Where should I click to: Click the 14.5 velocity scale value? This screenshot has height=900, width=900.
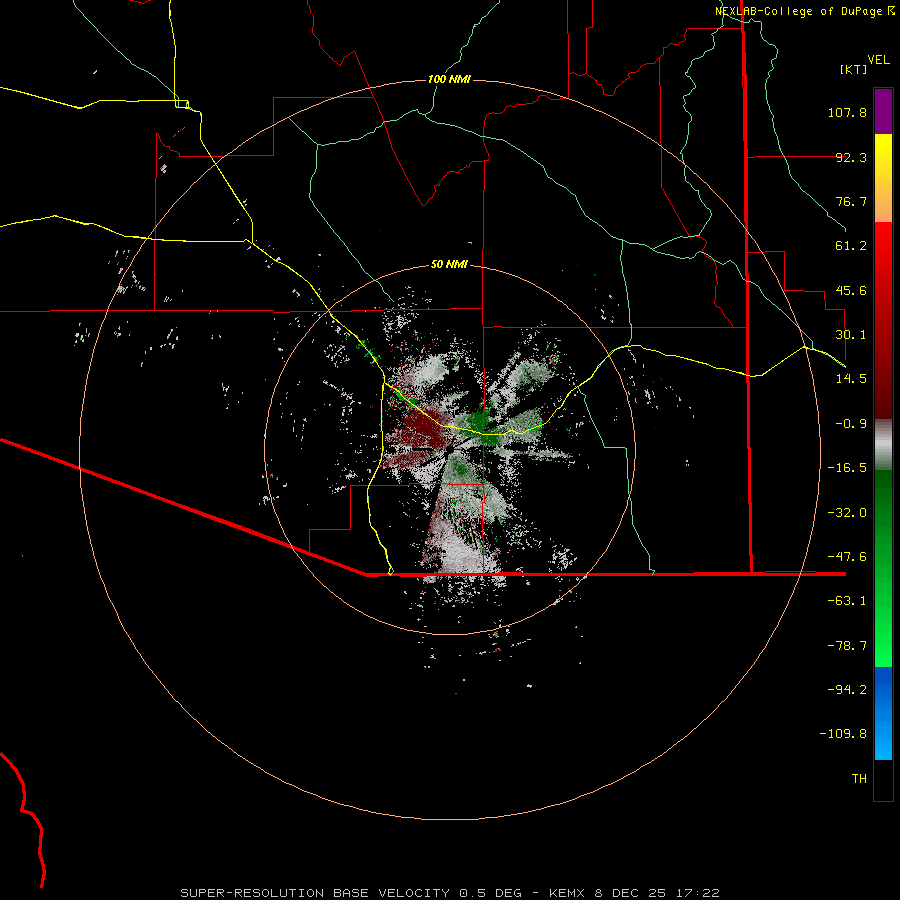[851, 379]
